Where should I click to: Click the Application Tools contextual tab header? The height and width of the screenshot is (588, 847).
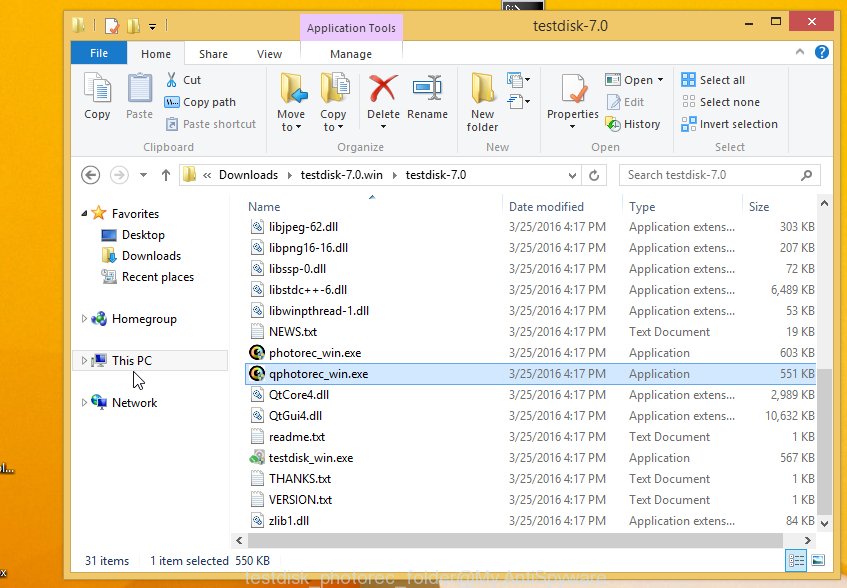tap(351, 28)
